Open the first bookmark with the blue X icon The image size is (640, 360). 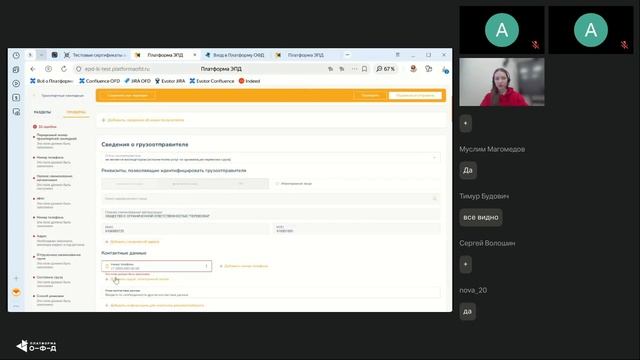click(51, 81)
